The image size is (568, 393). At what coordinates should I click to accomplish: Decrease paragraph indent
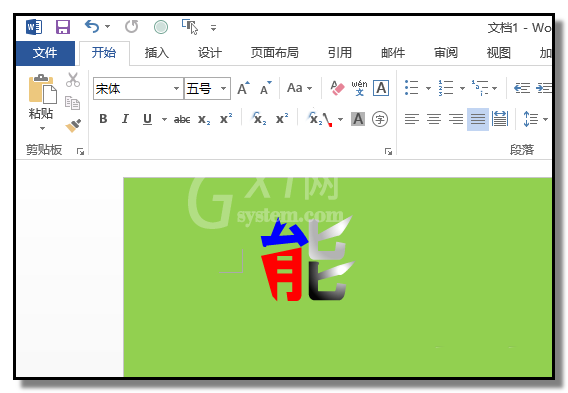point(522,88)
